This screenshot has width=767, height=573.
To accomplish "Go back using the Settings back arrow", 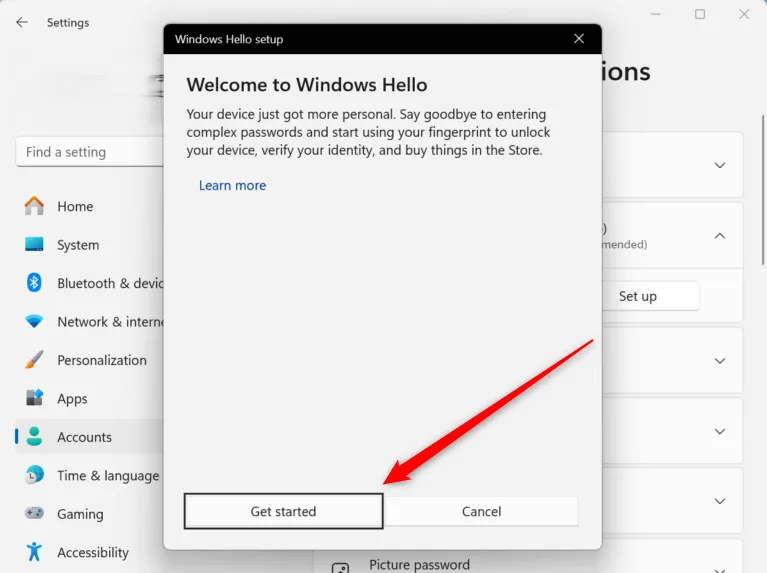I will pos(22,23).
